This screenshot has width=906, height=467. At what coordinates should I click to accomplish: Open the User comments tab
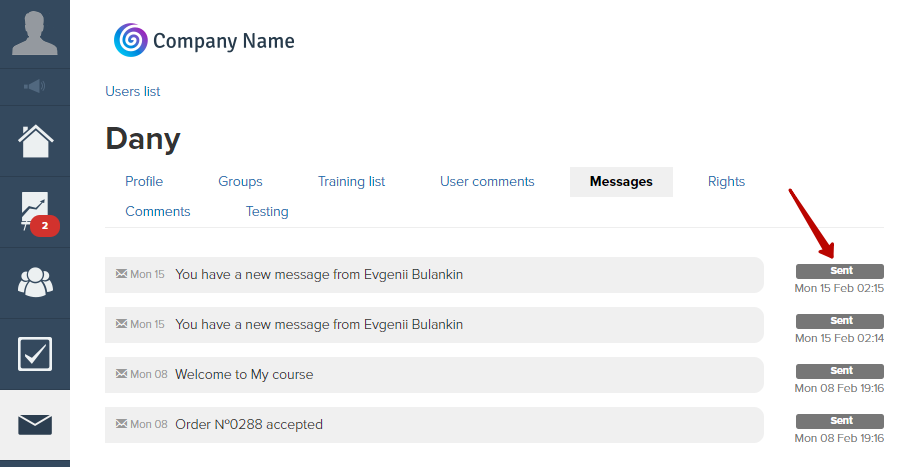(x=487, y=181)
